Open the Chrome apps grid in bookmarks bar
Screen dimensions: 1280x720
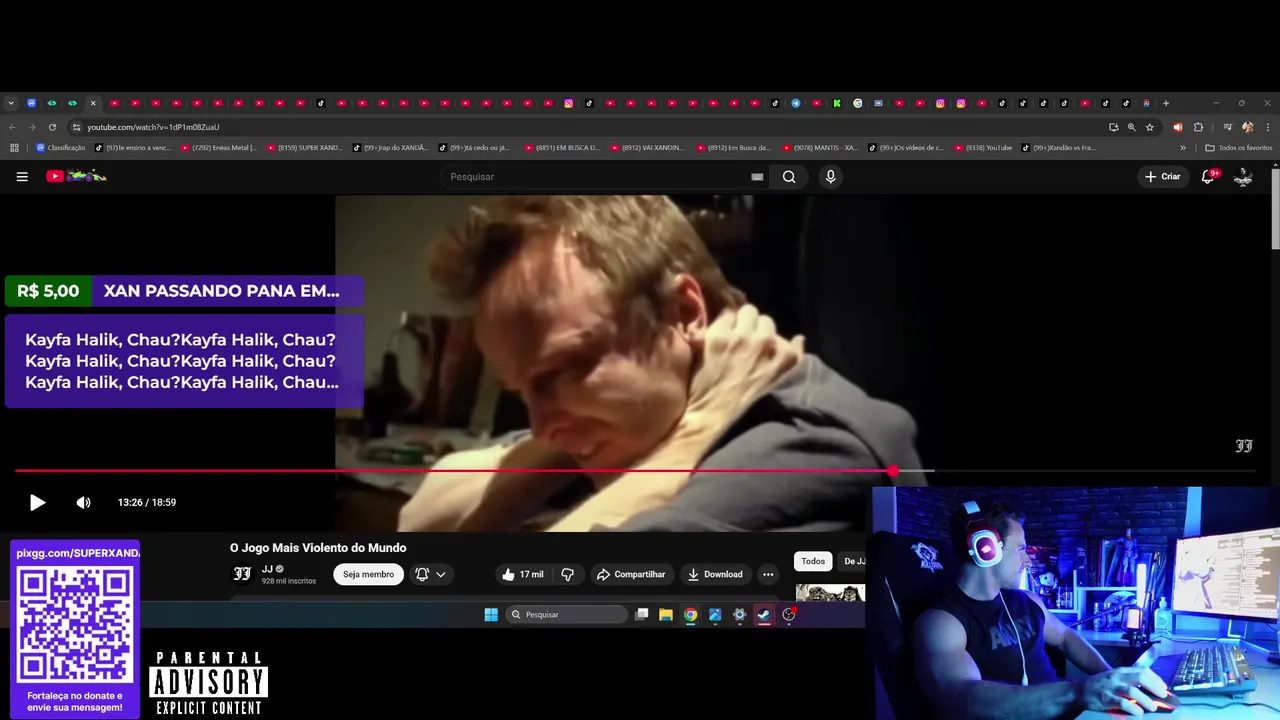pyautogui.click(x=14, y=147)
